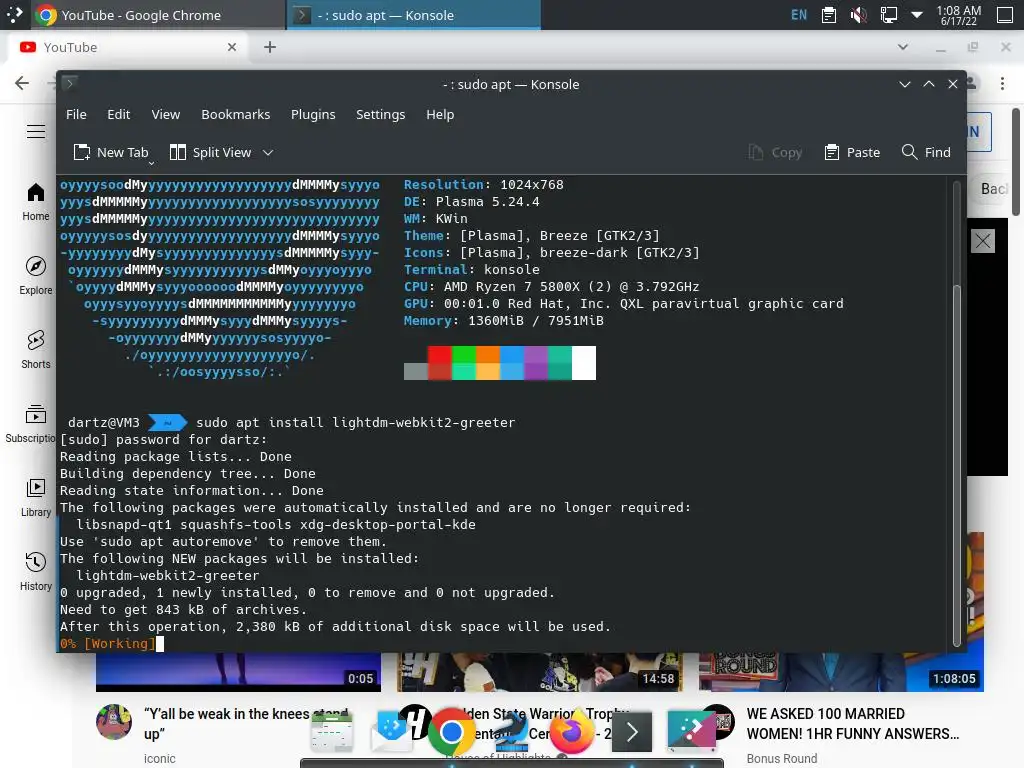Image resolution: width=1024 pixels, height=768 pixels.
Task: Open the Konsole window menu icon in the title bar
Action: (70, 83)
